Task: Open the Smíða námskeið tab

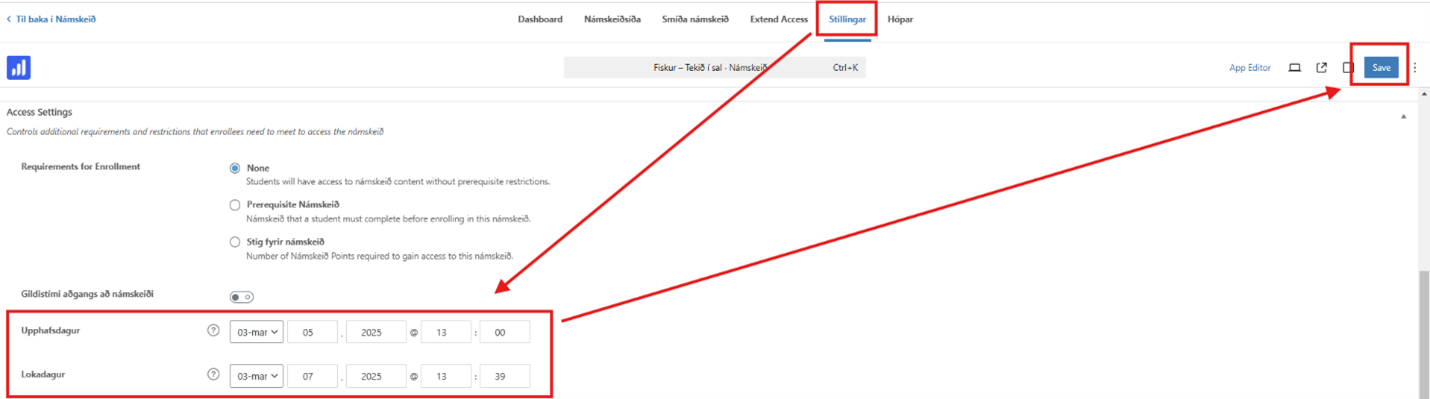Action: pyautogui.click(x=695, y=19)
